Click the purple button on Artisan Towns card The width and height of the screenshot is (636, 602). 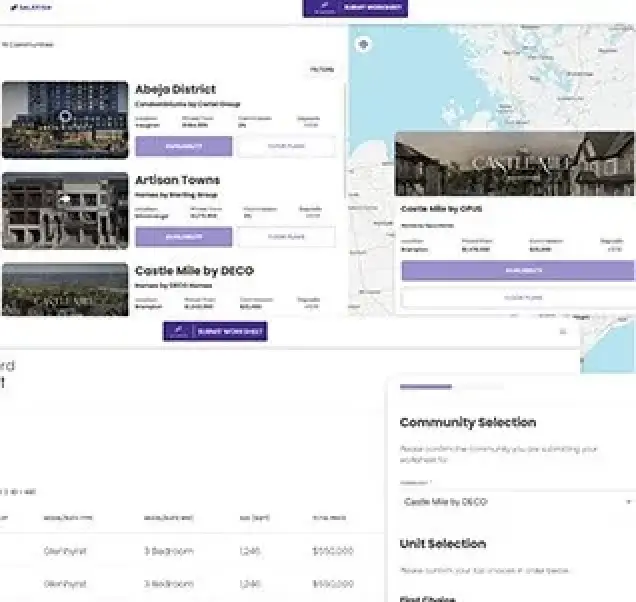coord(184,237)
